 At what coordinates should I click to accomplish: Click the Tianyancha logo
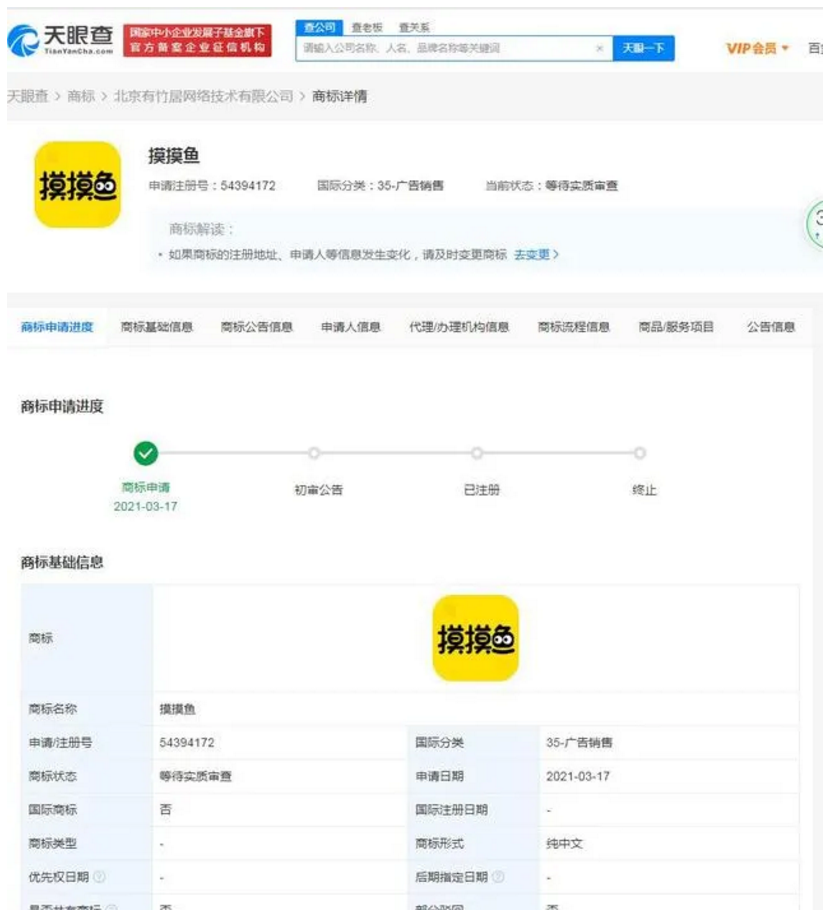click(60, 40)
